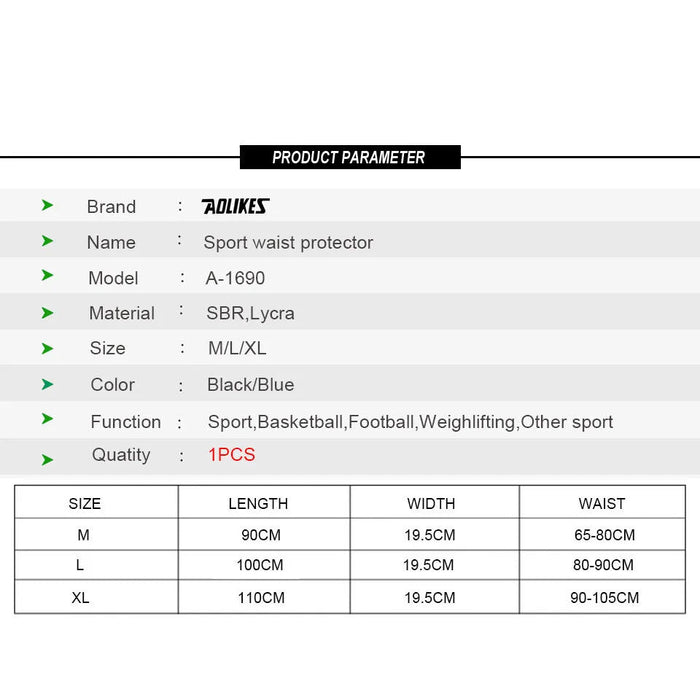Viewport: 700px width, 700px height.
Task: Click the red 1PCS quantity text
Action: 232,455
